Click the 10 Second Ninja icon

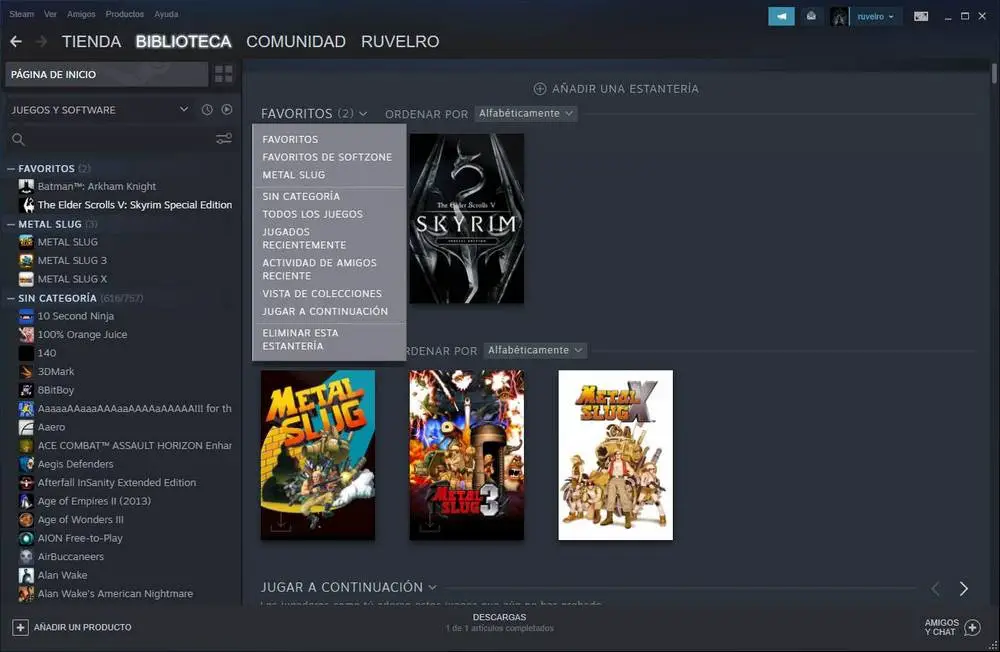pyautogui.click(x=26, y=316)
